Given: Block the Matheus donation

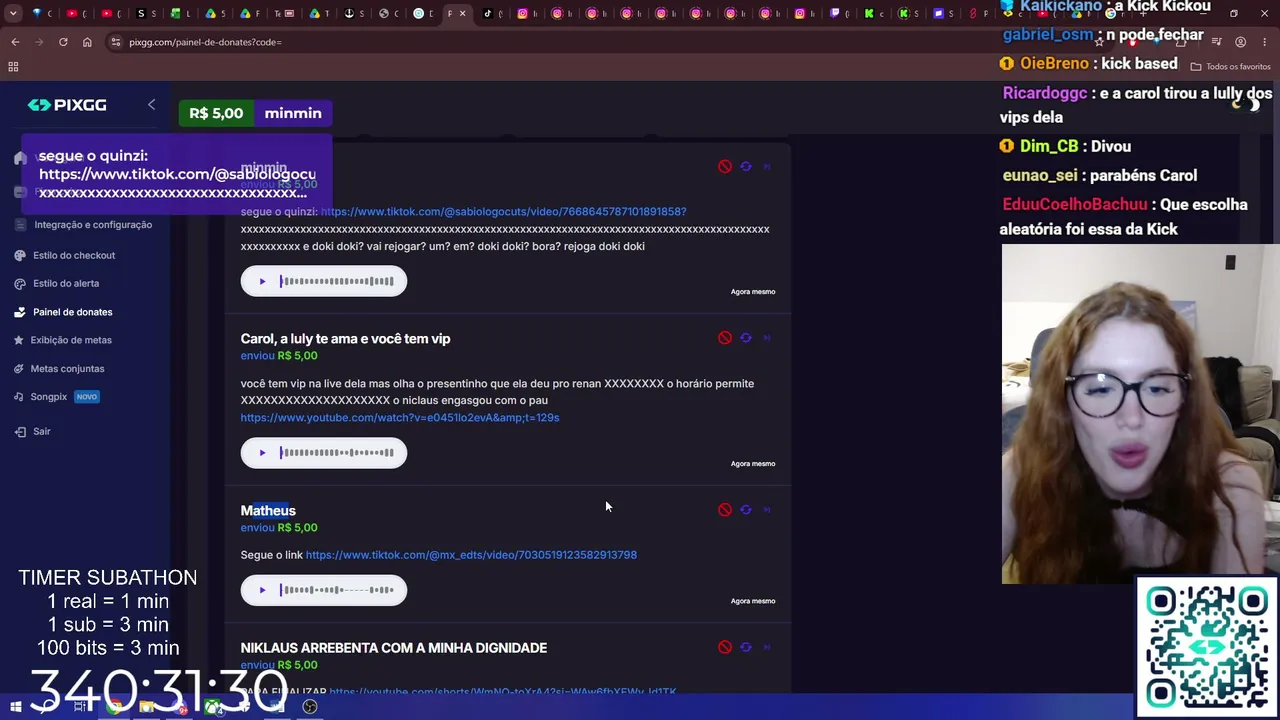Looking at the screenshot, I should (x=725, y=510).
